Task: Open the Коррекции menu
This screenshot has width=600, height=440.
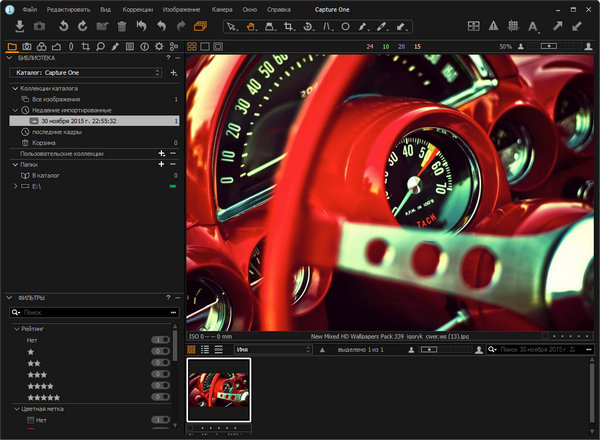Action: (137, 8)
